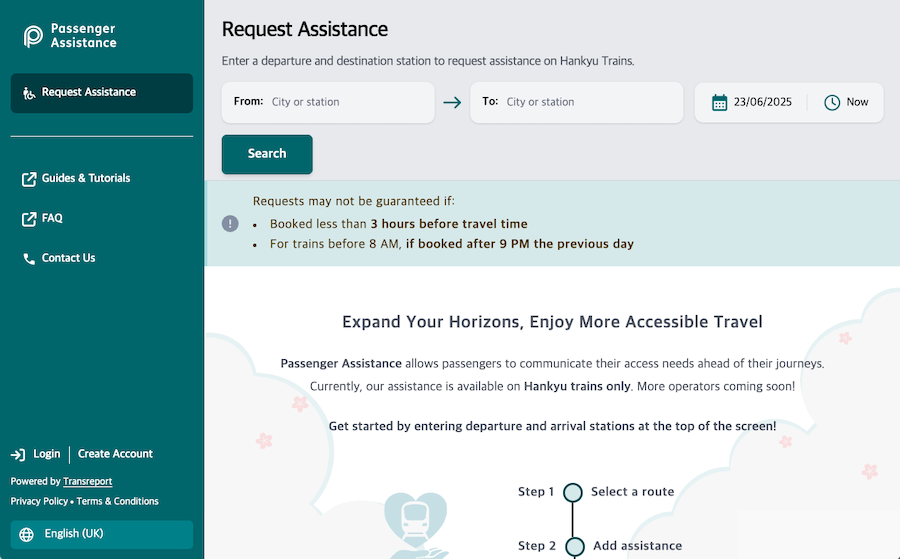Click the external-link icon next to Guides & Tutorials
This screenshot has height=559, width=900.
[29, 179]
